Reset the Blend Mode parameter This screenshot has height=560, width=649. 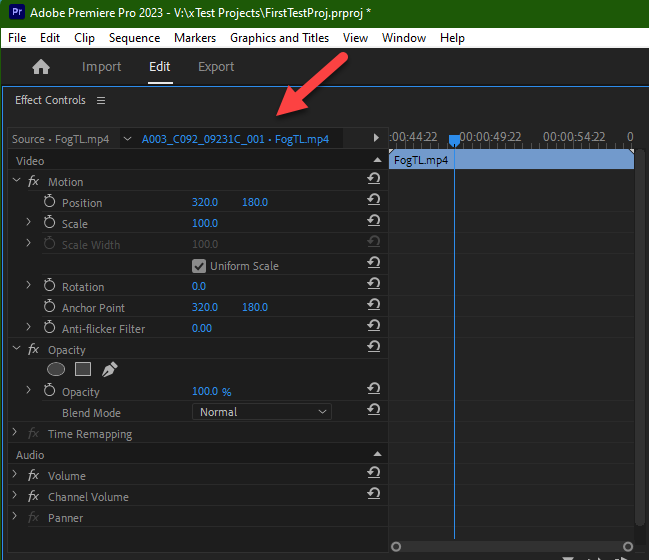pyautogui.click(x=374, y=410)
